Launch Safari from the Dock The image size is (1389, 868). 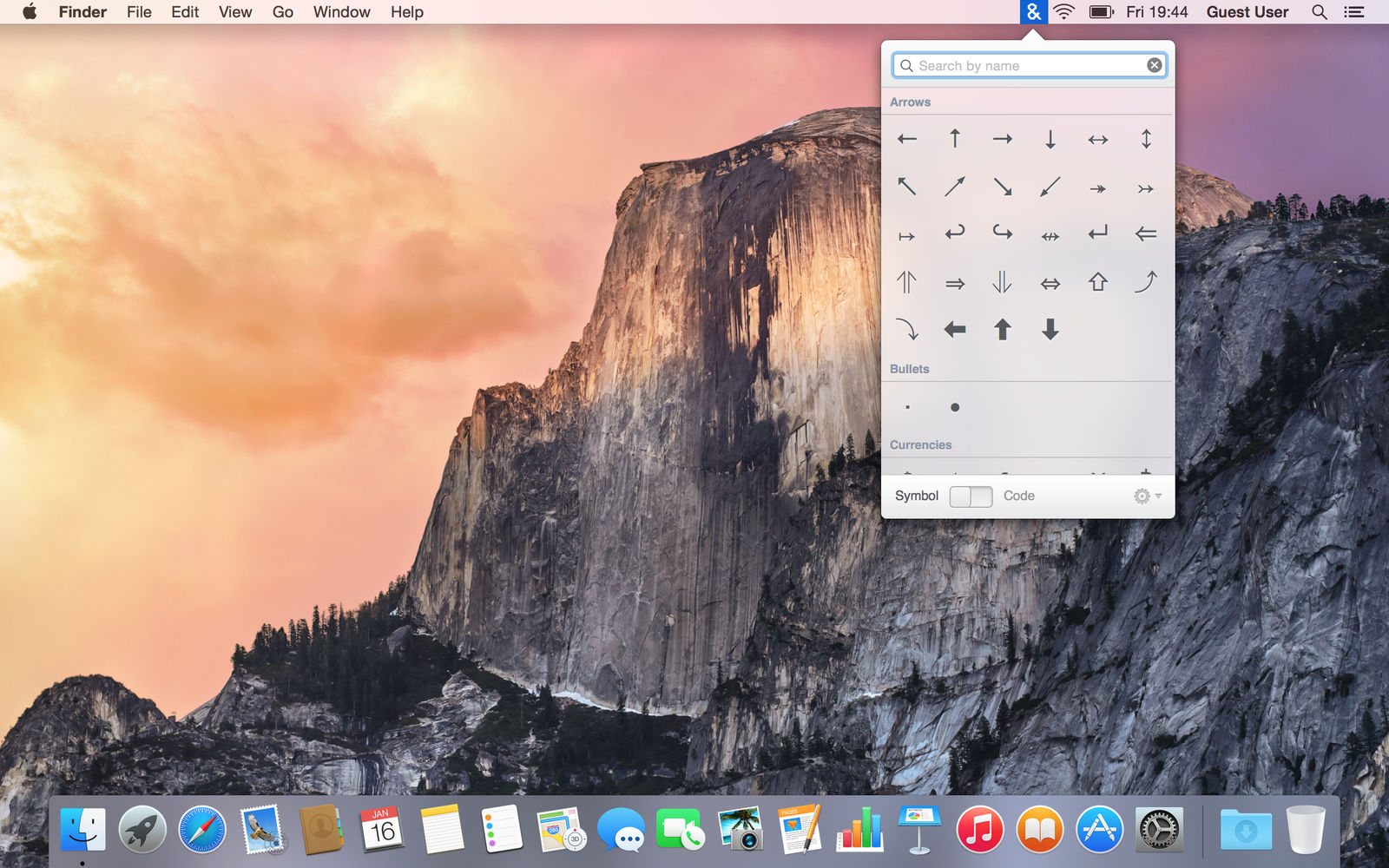tap(202, 830)
